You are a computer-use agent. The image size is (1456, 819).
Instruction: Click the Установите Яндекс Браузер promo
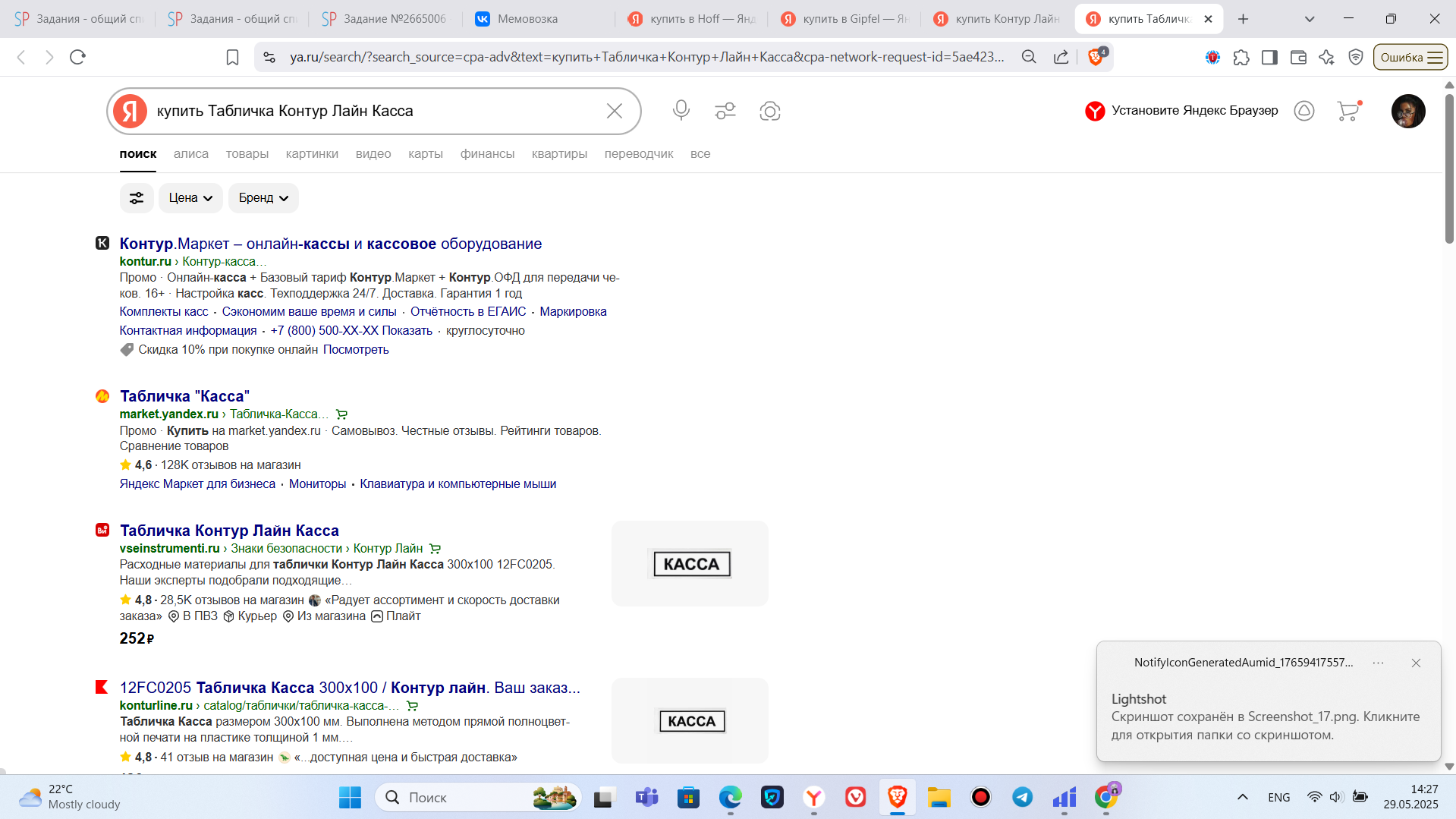coord(1181,111)
